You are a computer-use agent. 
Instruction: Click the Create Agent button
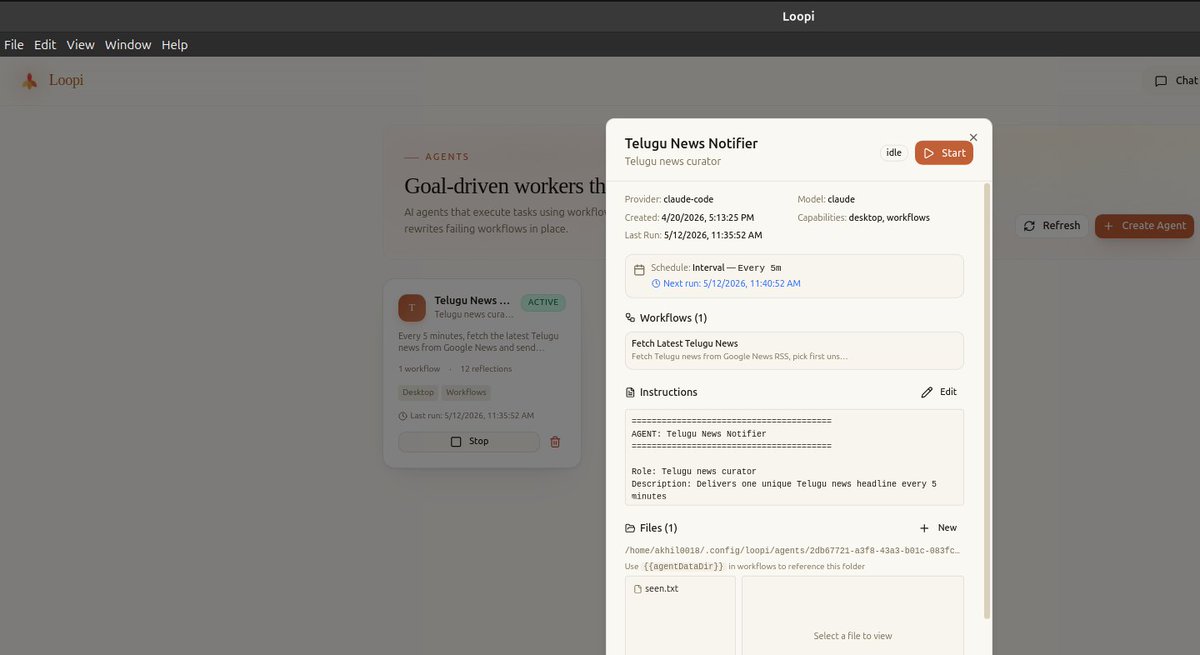tap(1144, 226)
